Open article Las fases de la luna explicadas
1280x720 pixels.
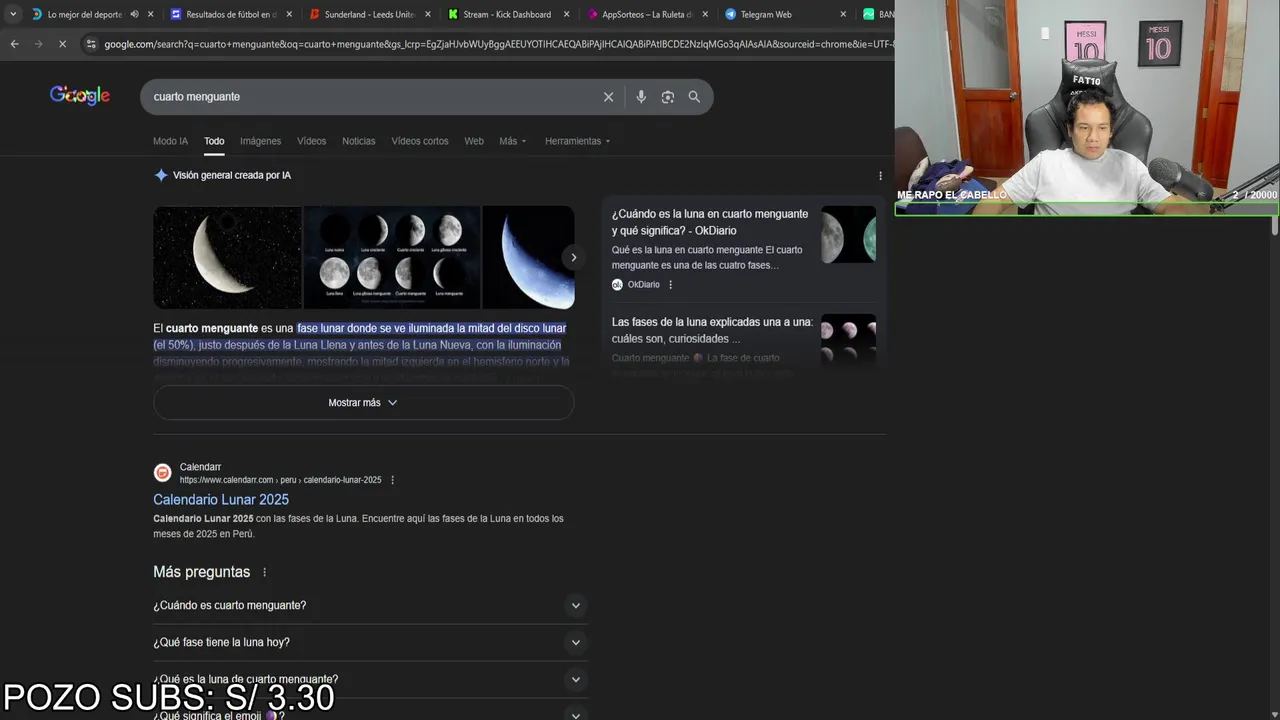pos(712,330)
